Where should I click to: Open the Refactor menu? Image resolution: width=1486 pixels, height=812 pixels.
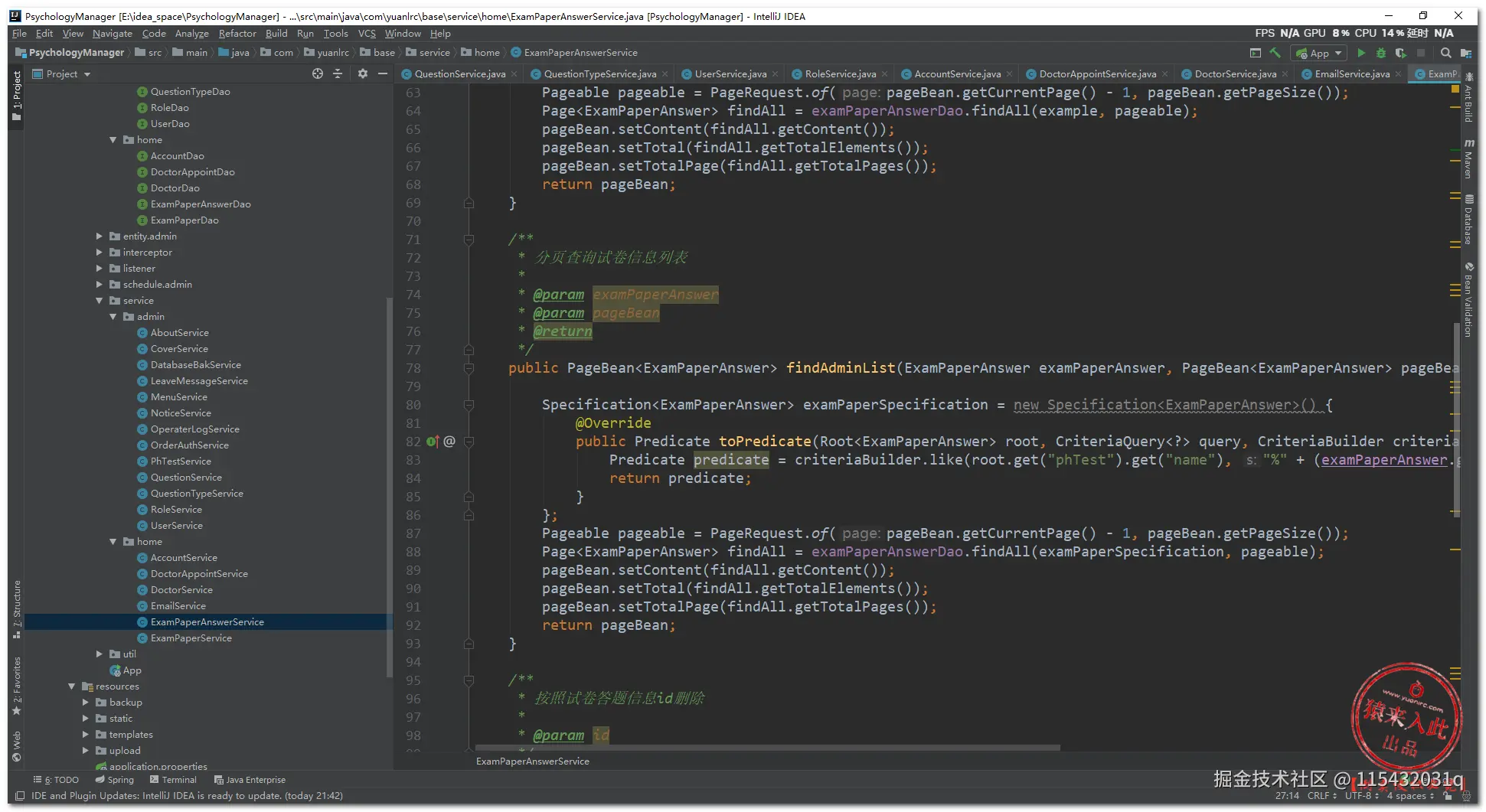237,34
